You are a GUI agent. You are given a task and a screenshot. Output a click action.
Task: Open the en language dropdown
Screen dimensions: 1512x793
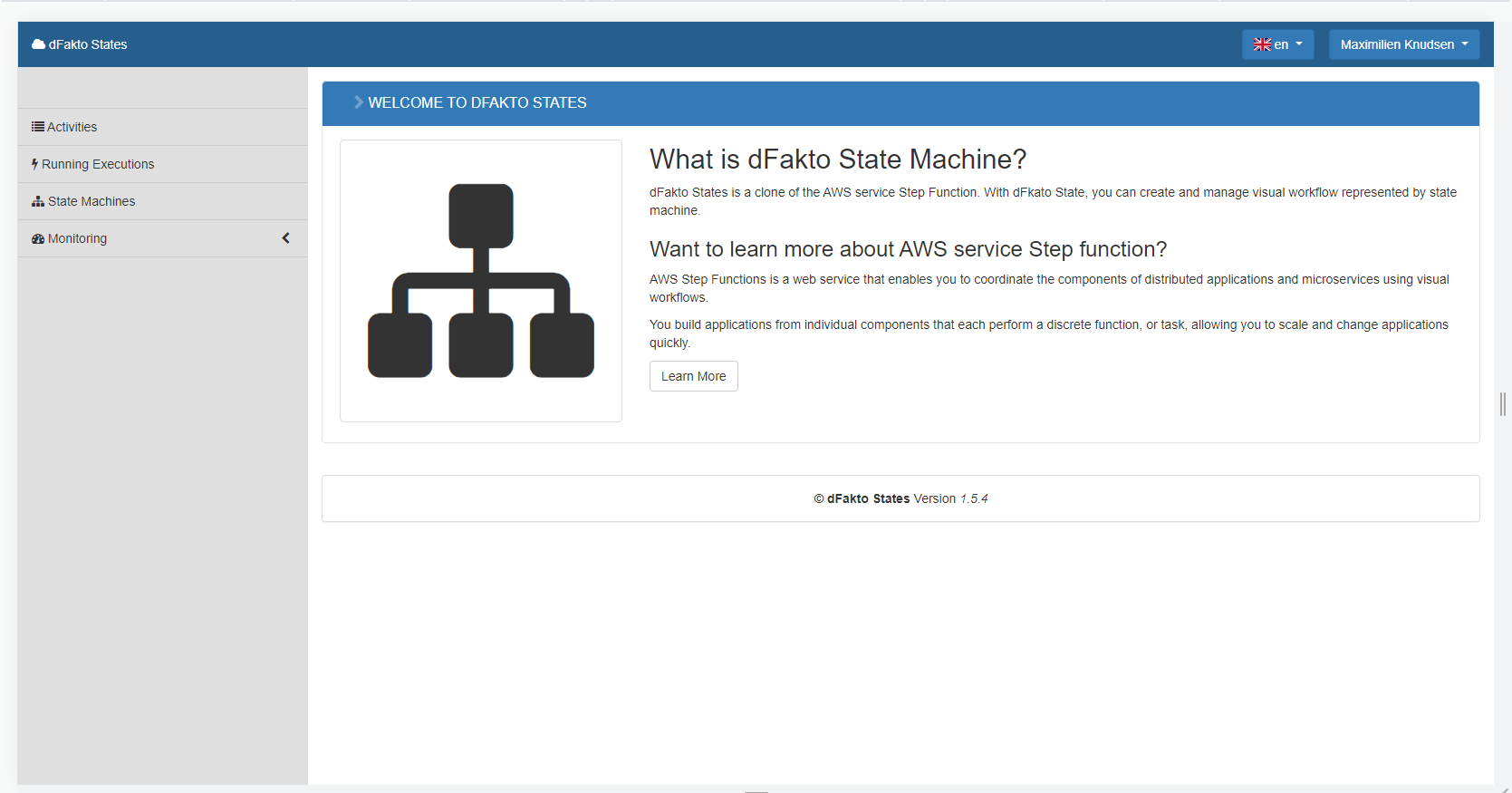(1277, 44)
